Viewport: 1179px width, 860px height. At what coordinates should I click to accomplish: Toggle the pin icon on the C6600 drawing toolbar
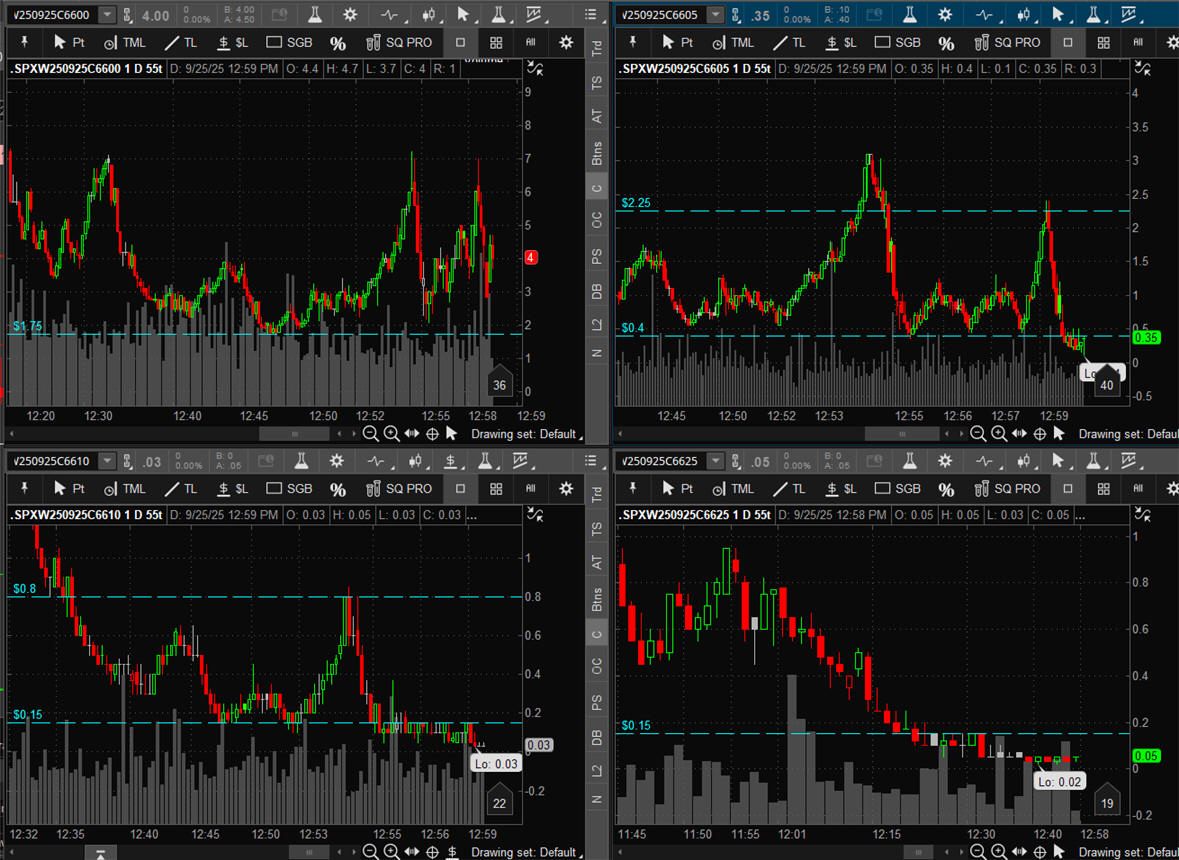pos(24,43)
